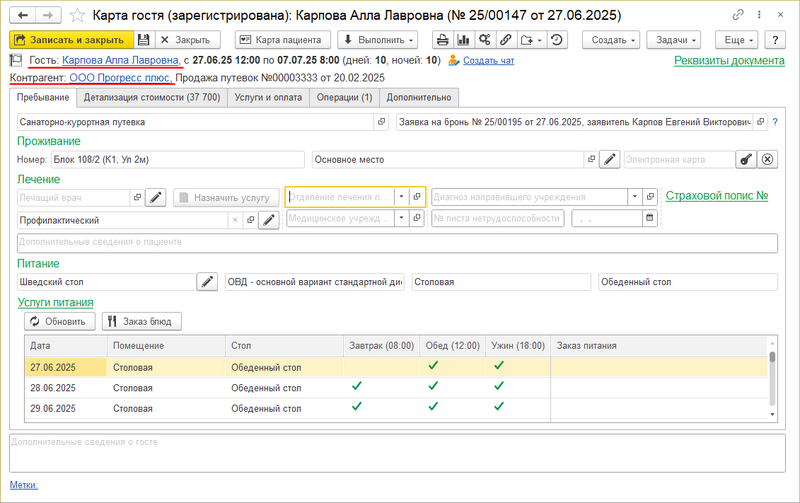The height and width of the screenshot is (503, 800).
Task: Add guest card to favorites star
Action: point(77,15)
